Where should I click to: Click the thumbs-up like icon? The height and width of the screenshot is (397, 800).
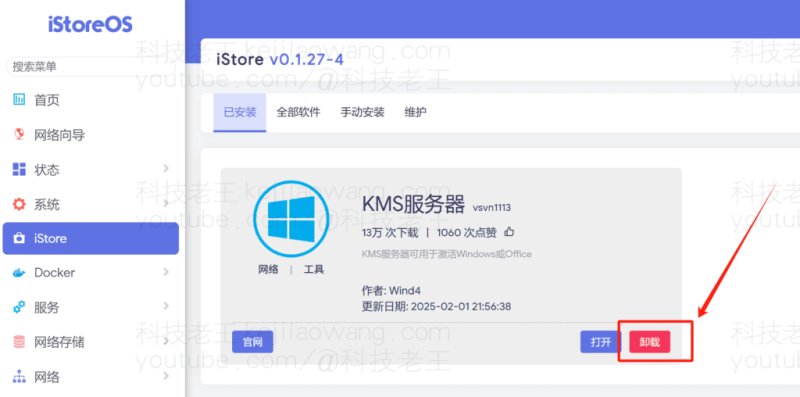tap(509, 232)
